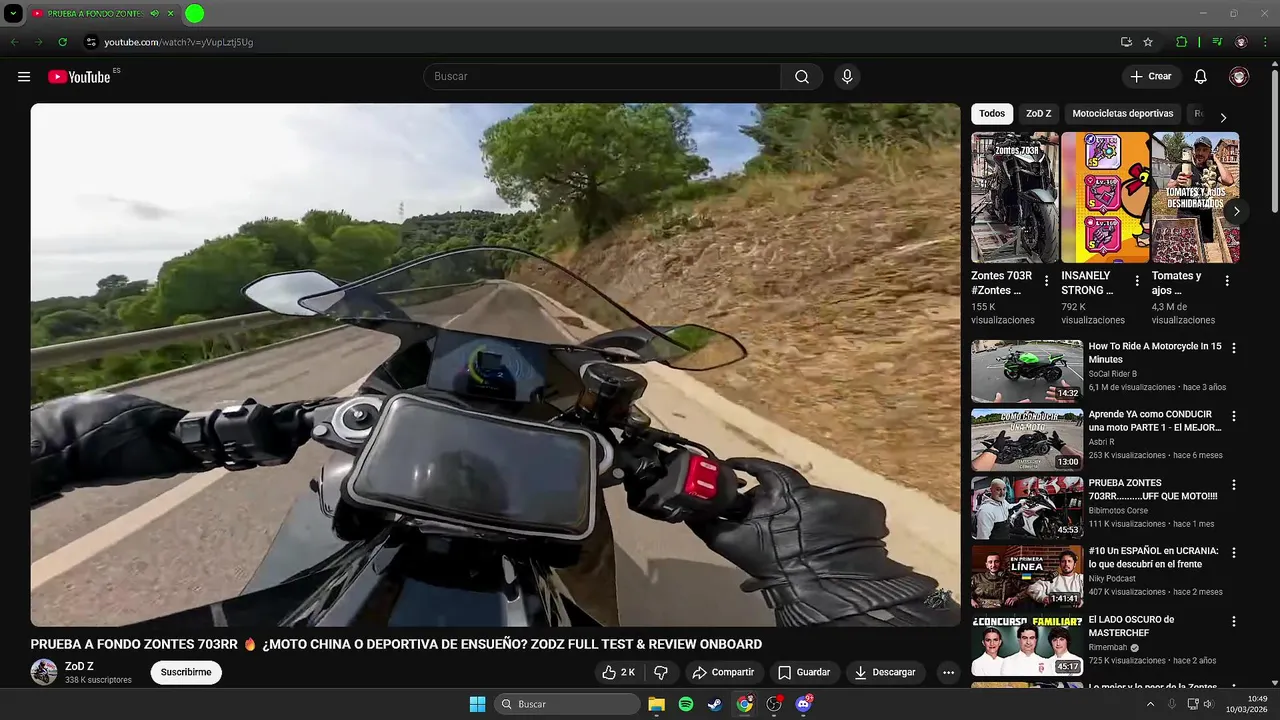1280x720 pixels.
Task: Download video with the Descargar button
Action: pyautogui.click(x=885, y=672)
